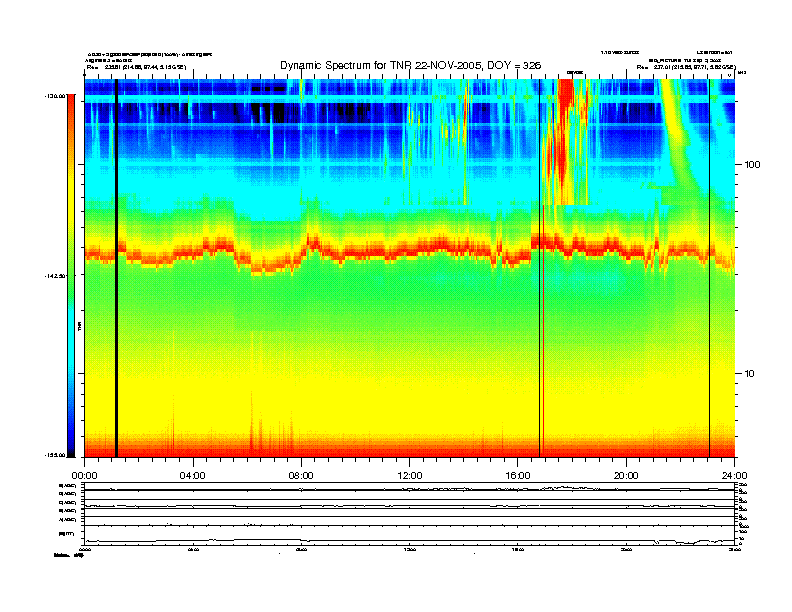Image resolution: width=792 pixels, height=612 pixels.
Task: Click the 16:00 time axis label
Action: click(x=518, y=476)
